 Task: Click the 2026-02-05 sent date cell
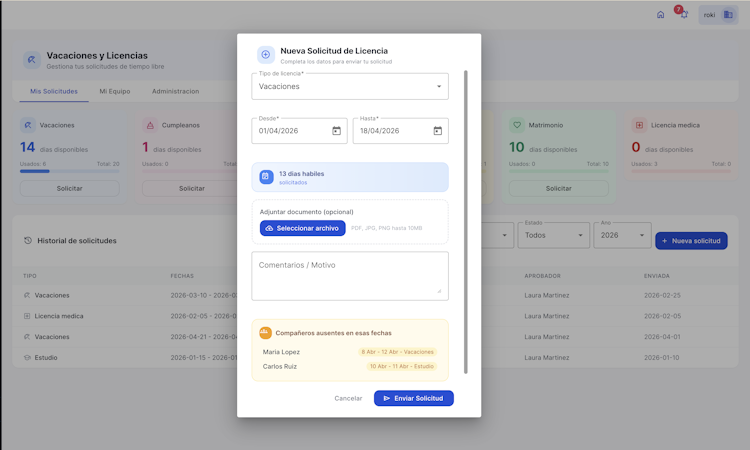coord(662,316)
